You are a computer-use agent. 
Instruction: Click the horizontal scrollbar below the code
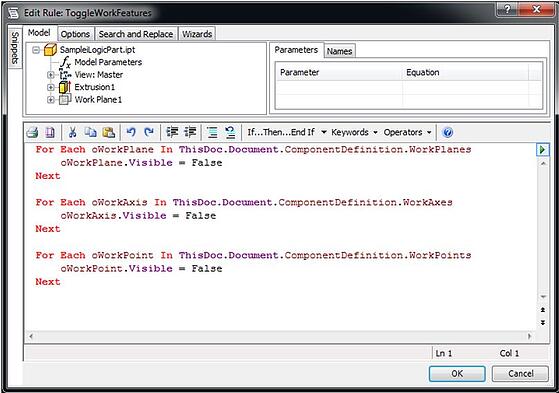click(x=280, y=336)
